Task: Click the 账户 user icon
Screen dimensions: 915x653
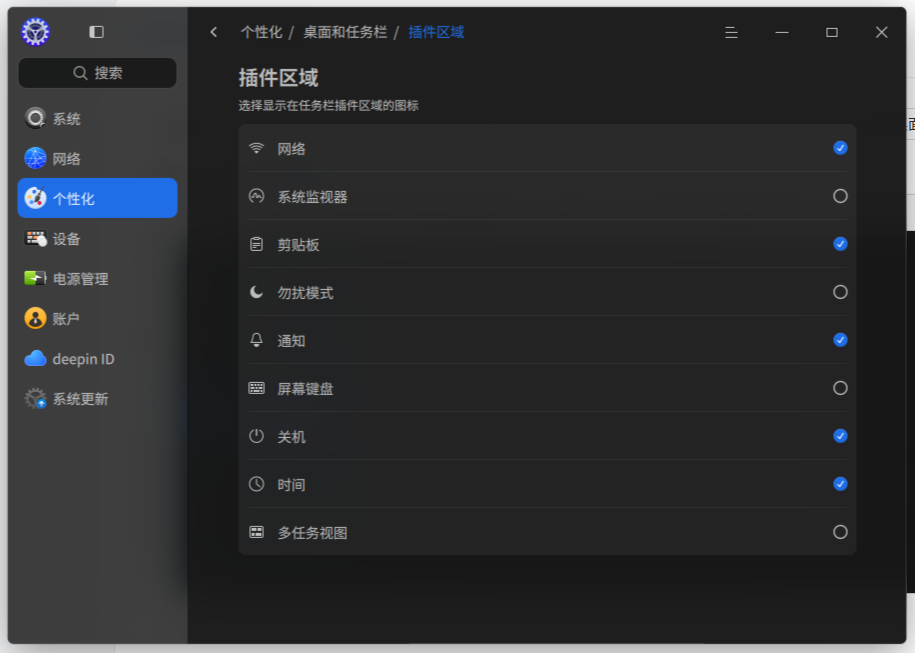Action: coord(35,318)
